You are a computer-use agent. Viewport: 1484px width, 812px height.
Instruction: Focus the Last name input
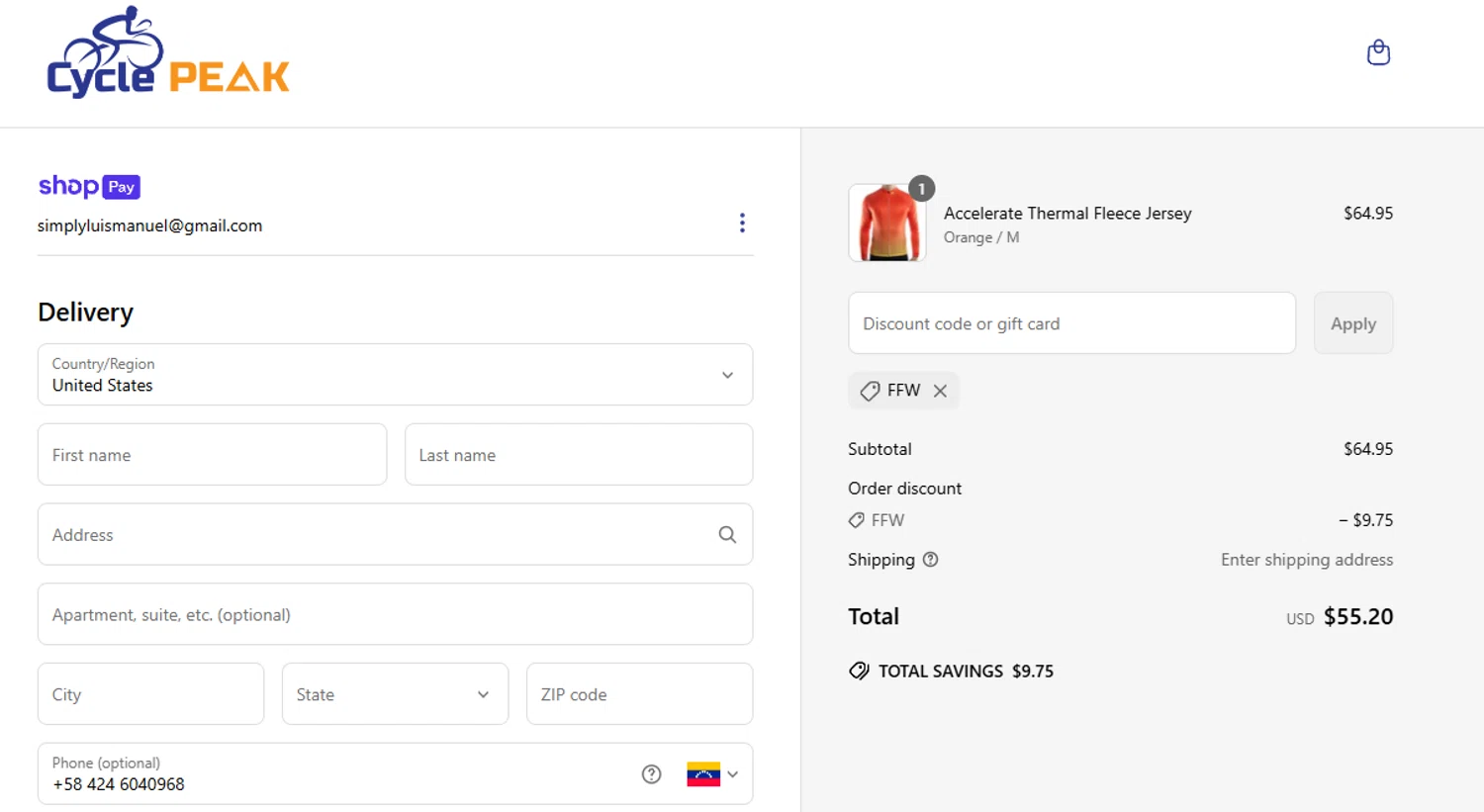point(579,455)
